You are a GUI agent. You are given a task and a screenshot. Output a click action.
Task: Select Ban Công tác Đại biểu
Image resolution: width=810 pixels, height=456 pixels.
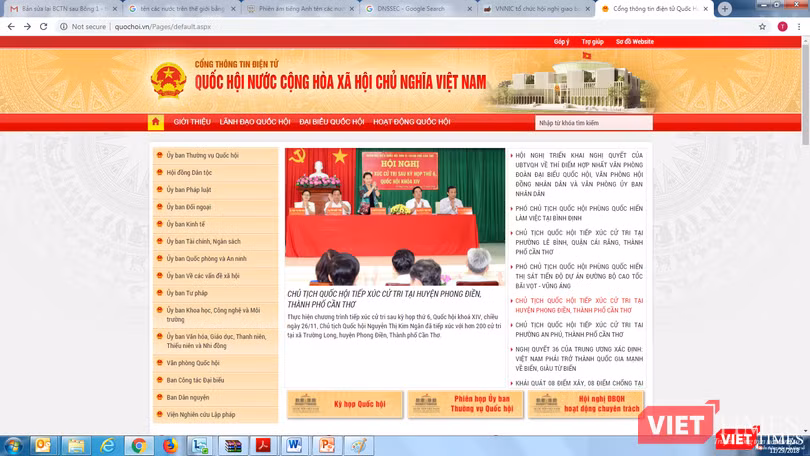[x=195, y=380]
